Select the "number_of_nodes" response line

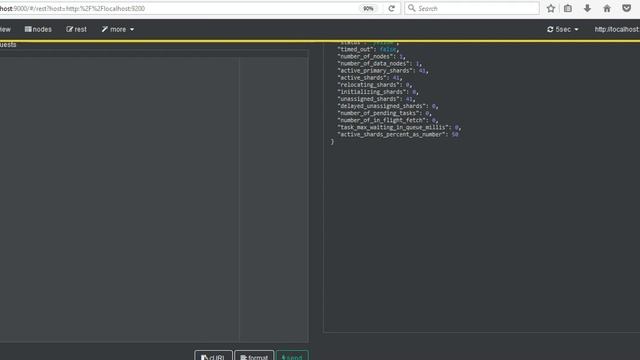click(x=371, y=56)
